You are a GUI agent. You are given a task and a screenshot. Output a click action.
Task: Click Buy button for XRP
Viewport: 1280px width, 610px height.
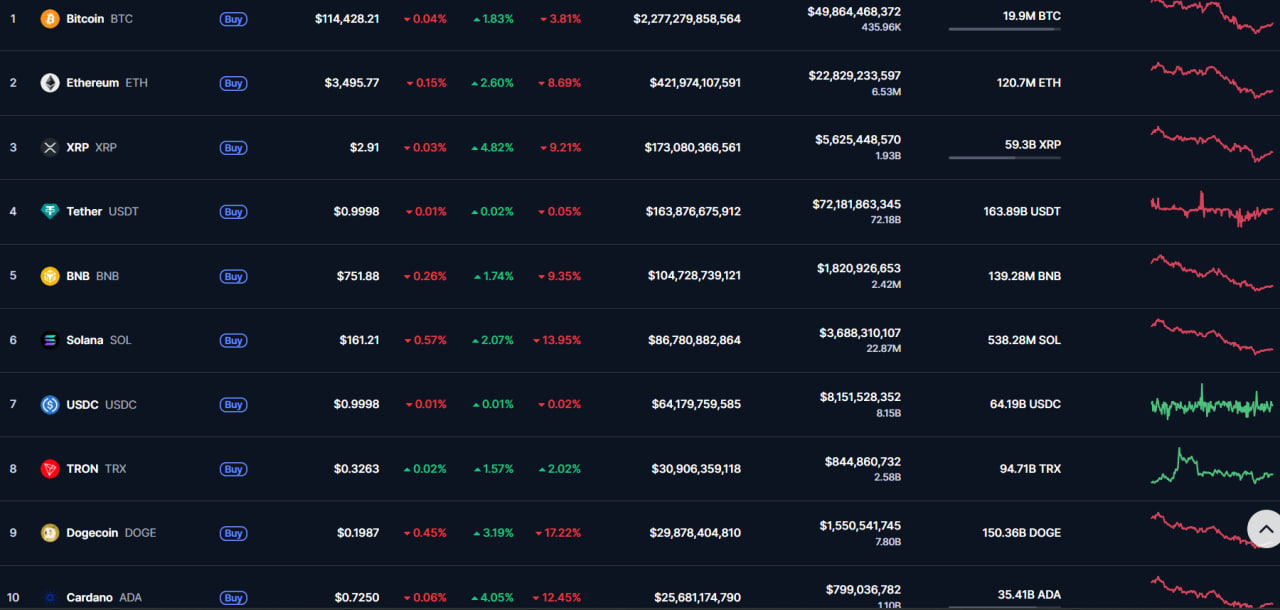pos(234,148)
